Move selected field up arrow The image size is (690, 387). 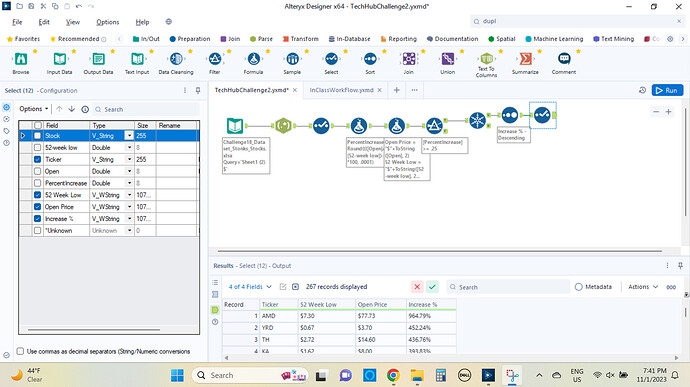59,109
